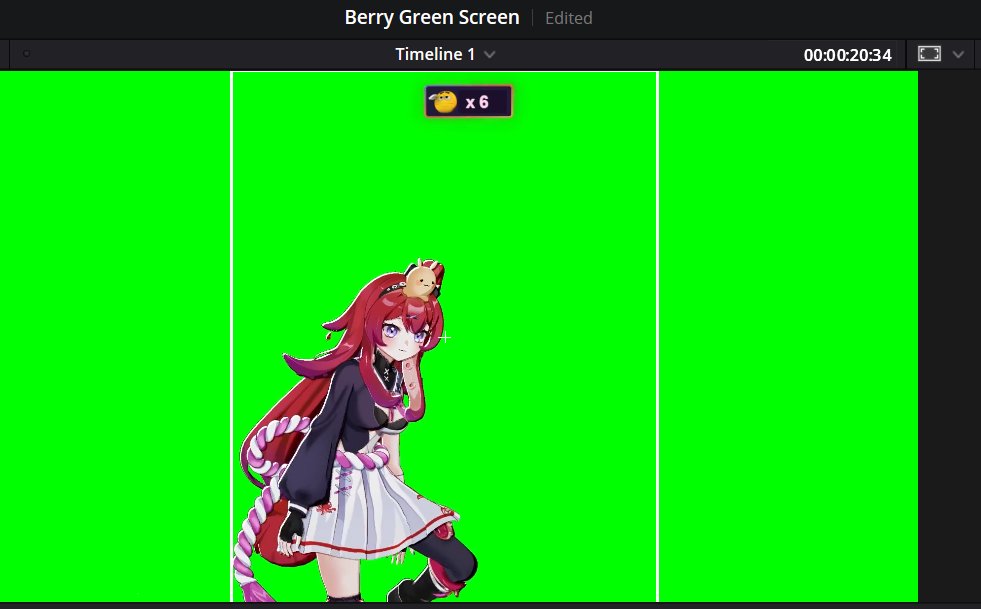
Task: Click the Berry Green Screen project title
Action: click(432, 18)
